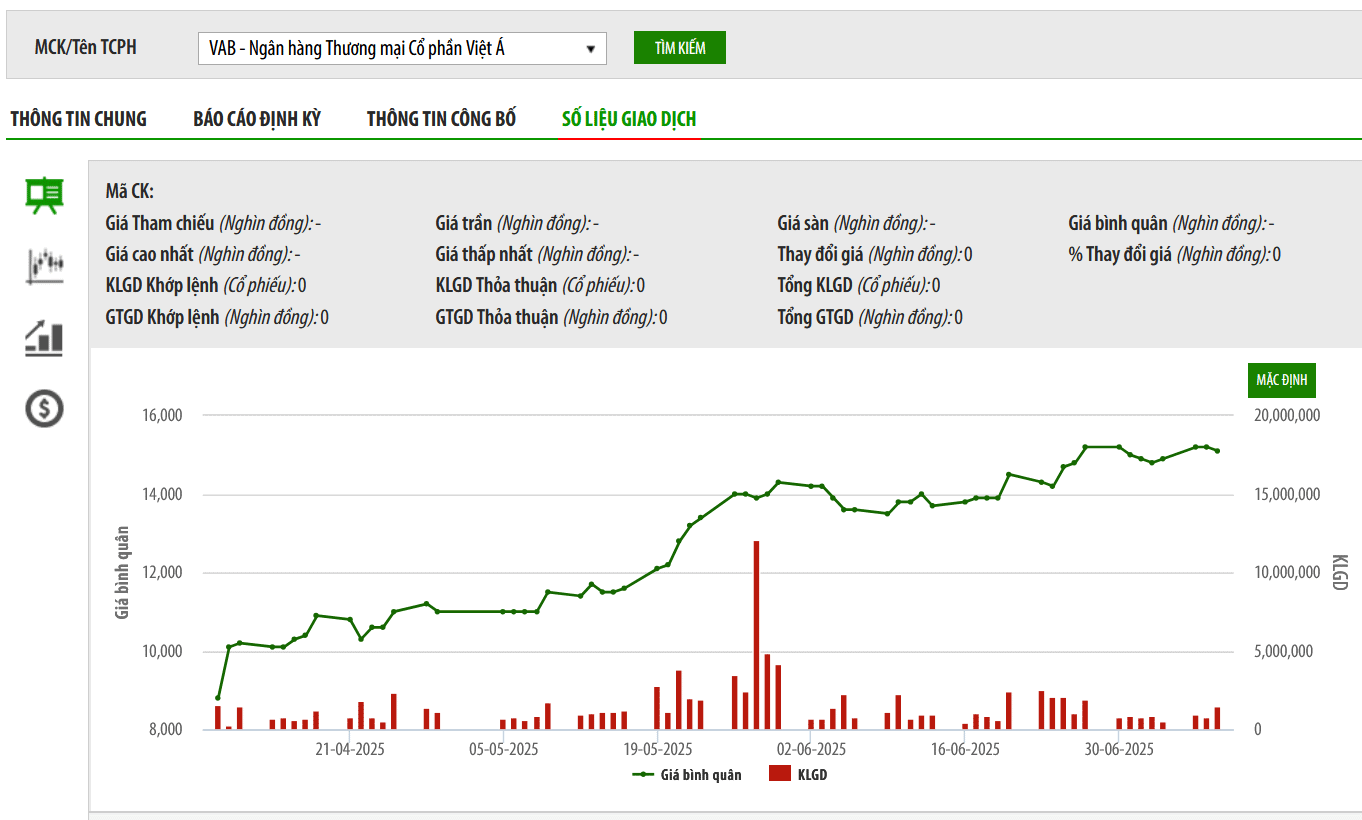Click the 16-06-2025 date axis label
The image size is (1362, 820).
pyautogui.click(x=965, y=749)
